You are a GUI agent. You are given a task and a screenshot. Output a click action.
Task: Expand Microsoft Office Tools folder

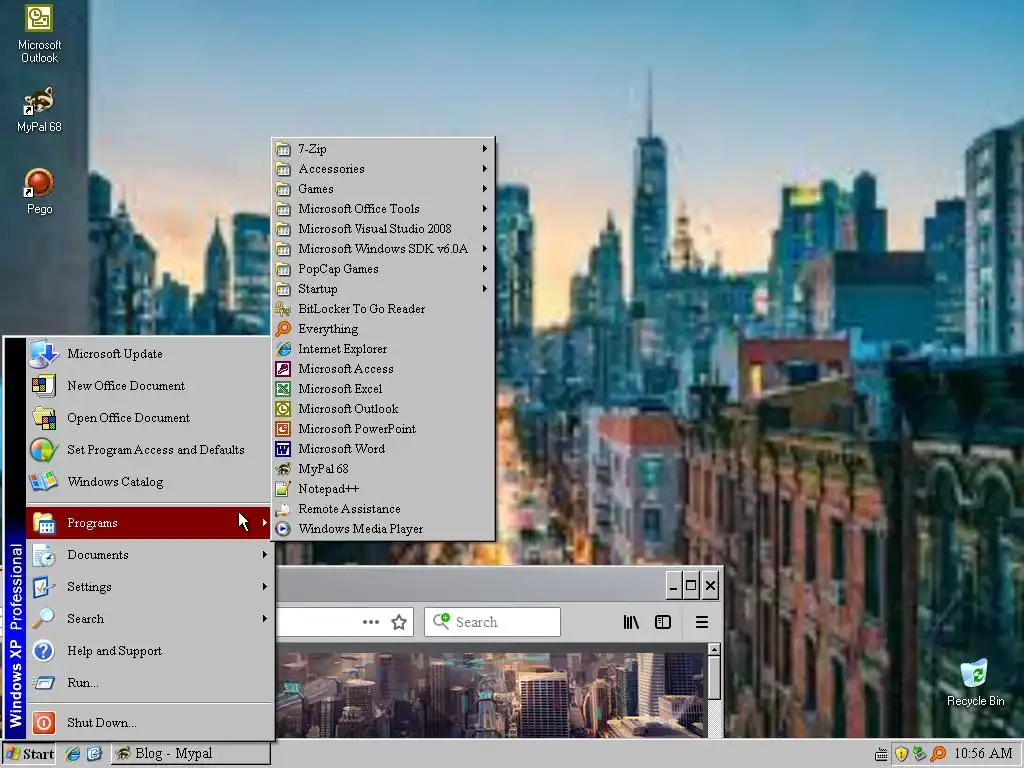point(383,209)
